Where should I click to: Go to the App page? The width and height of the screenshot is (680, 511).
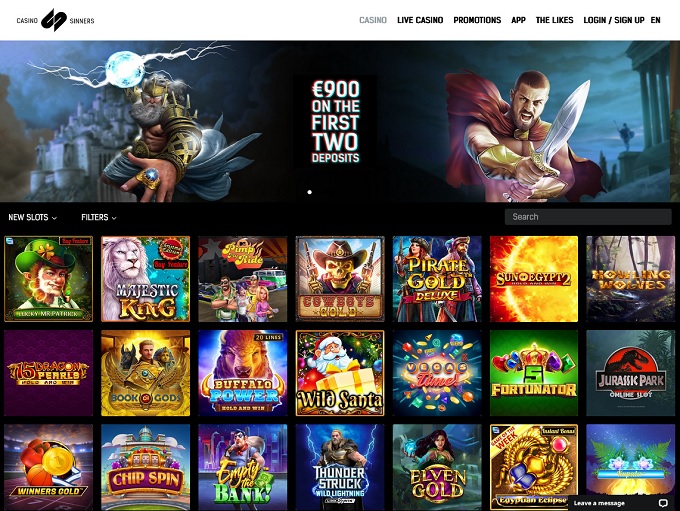[x=518, y=20]
